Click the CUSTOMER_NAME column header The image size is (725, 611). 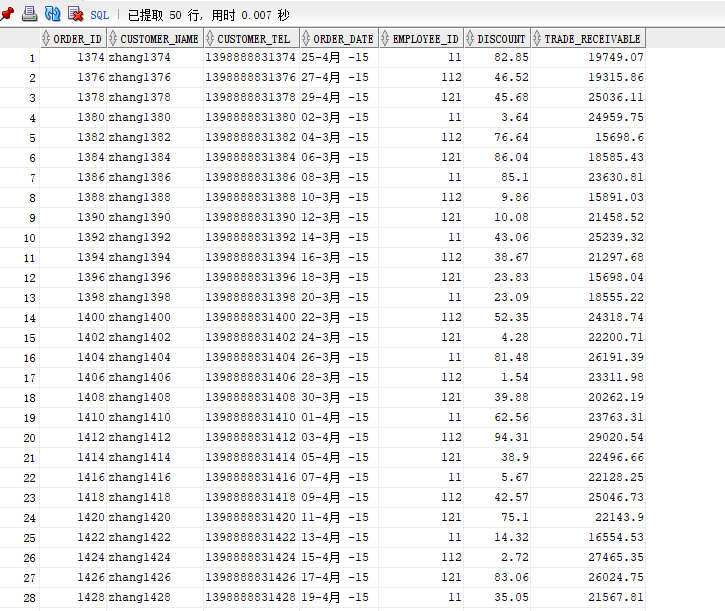155,39
